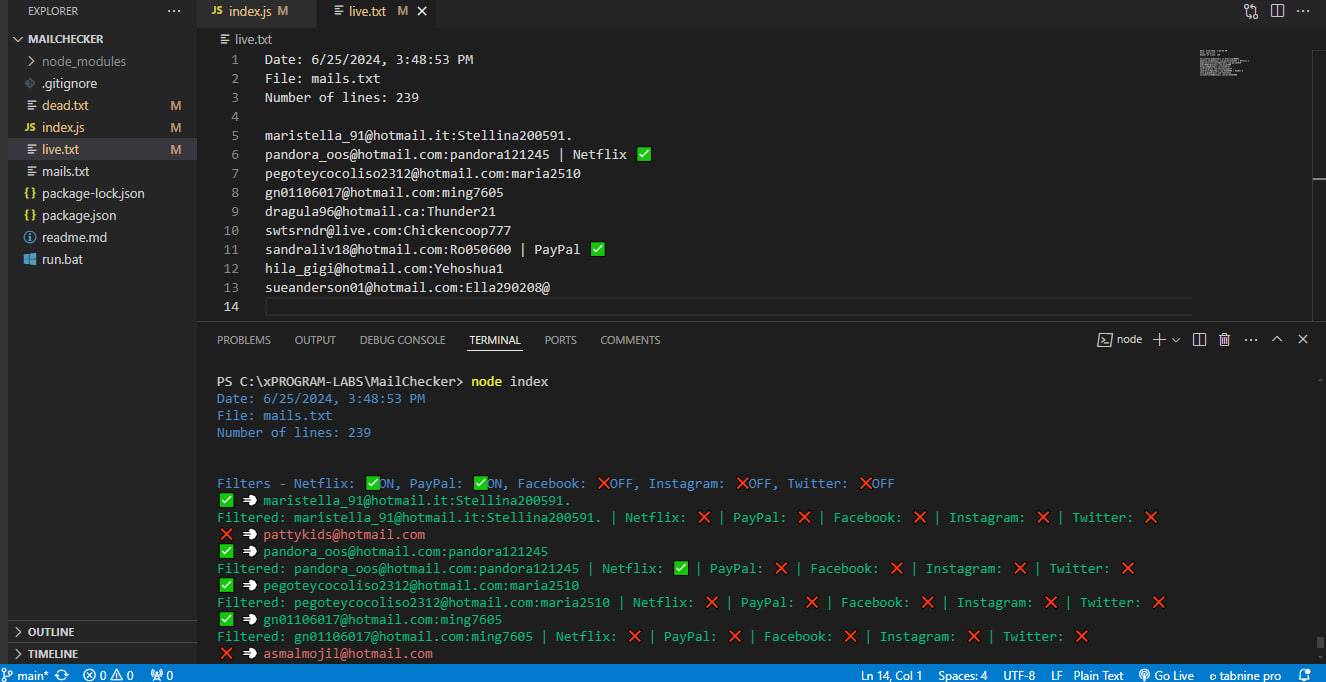Open the DEBUG CONSOLE panel tab
1326x682 pixels.
[x=402, y=340]
